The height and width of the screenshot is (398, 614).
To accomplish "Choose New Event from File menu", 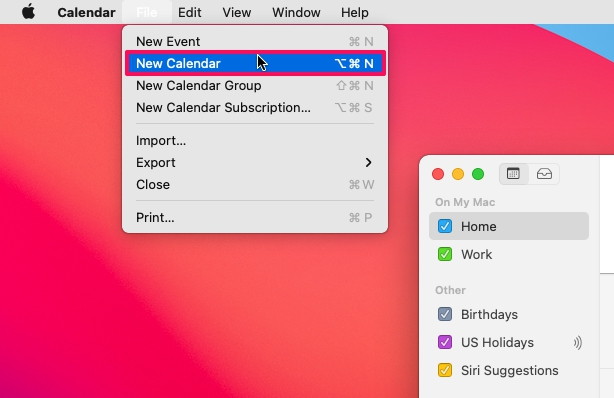I will pyautogui.click(x=255, y=42).
